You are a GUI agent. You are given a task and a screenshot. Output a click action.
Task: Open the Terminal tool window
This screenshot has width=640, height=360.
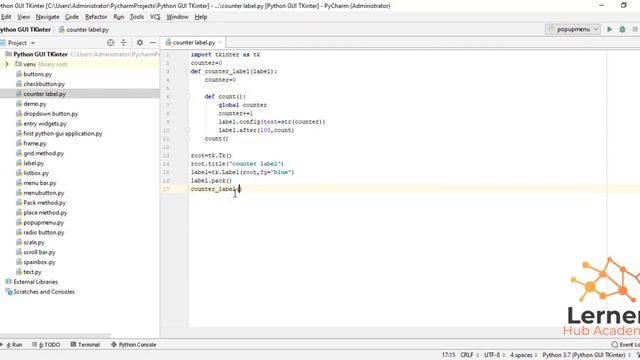pyautogui.click(x=85, y=345)
